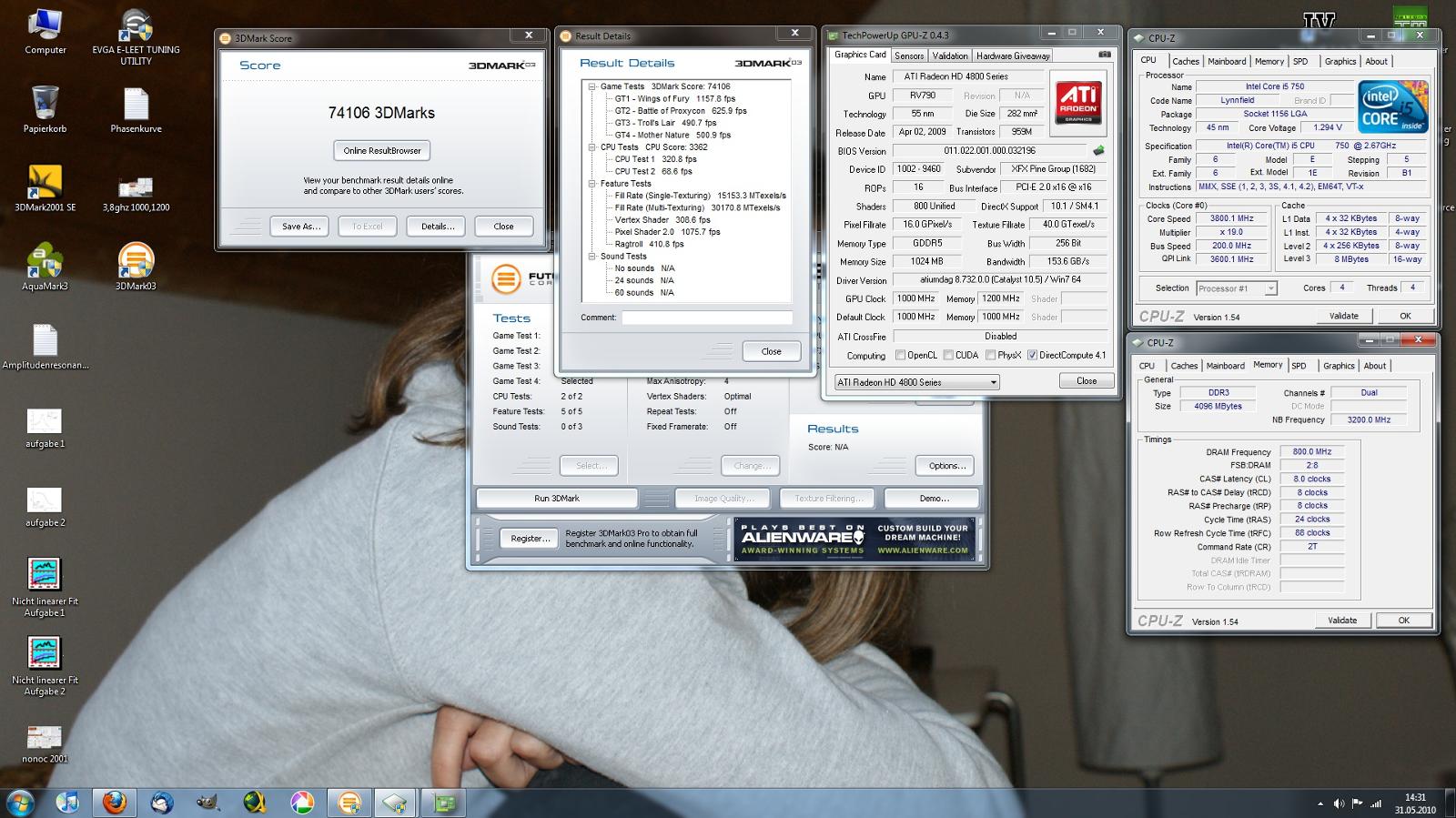Open Mainboard tab in upper CPU-Z window
Image resolution: width=1456 pixels, height=818 pixels.
click(x=1227, y=61)
